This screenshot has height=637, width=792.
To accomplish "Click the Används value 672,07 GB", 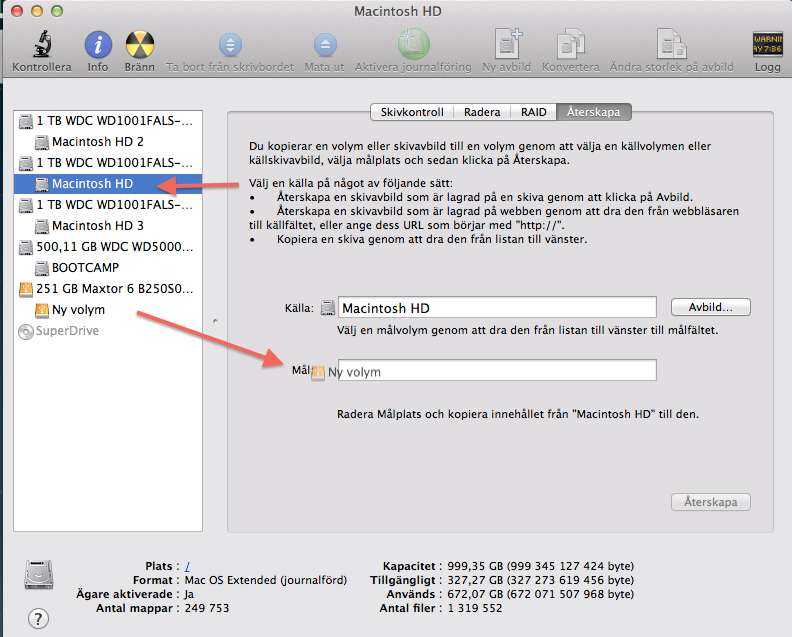I will click(x=540, y=594).
